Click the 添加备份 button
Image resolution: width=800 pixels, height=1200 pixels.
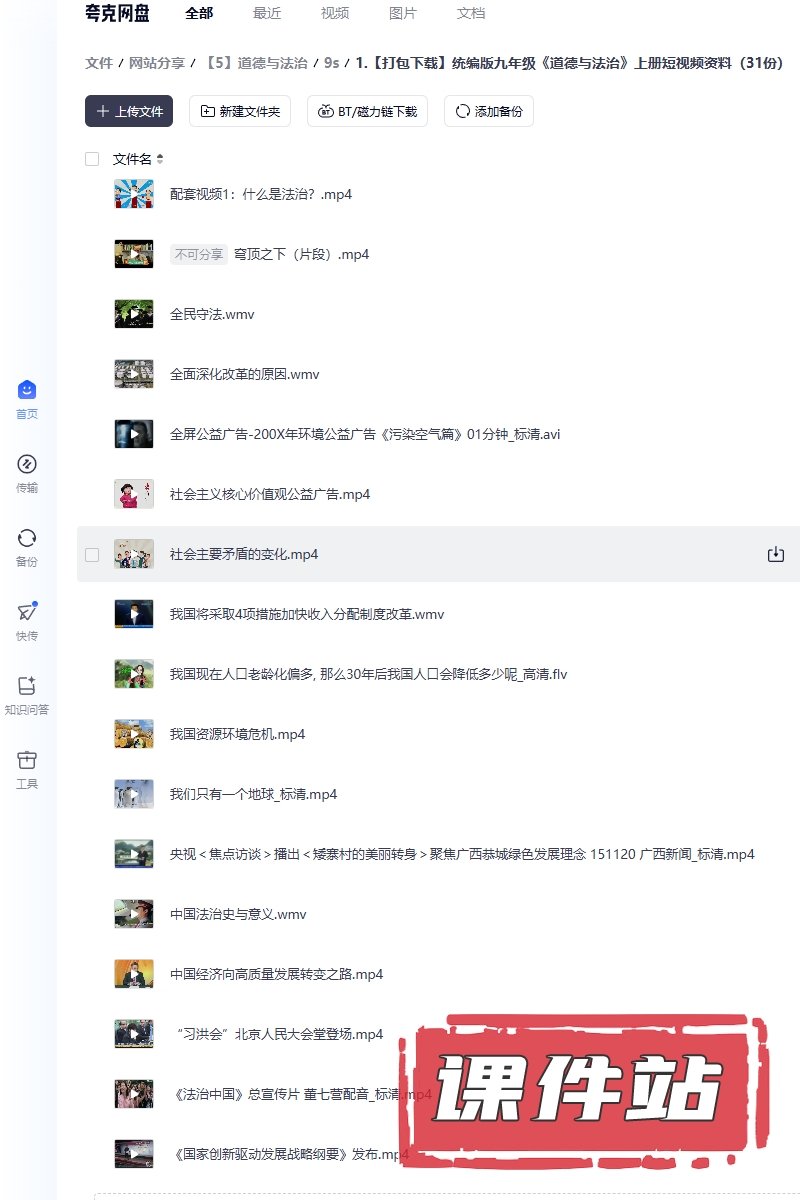click(x=489, y=111)
